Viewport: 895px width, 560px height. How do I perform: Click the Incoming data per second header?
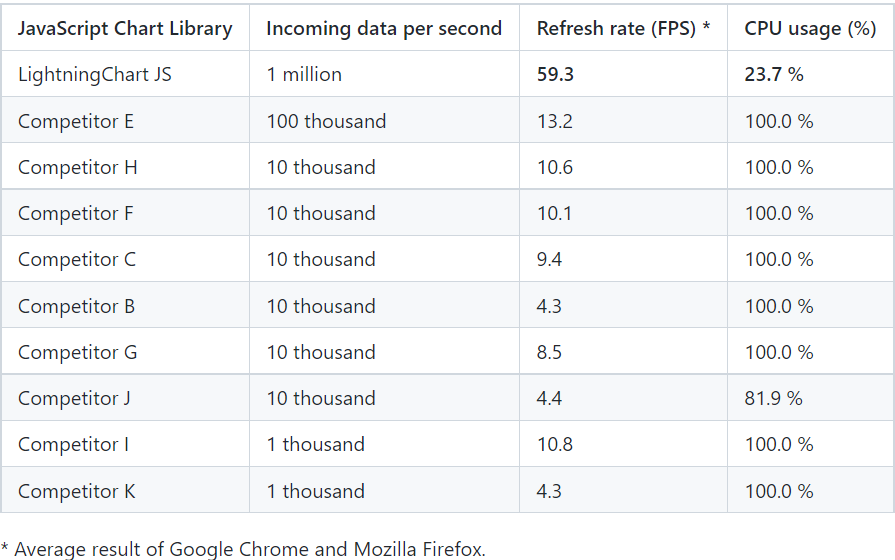pos(384,29)
